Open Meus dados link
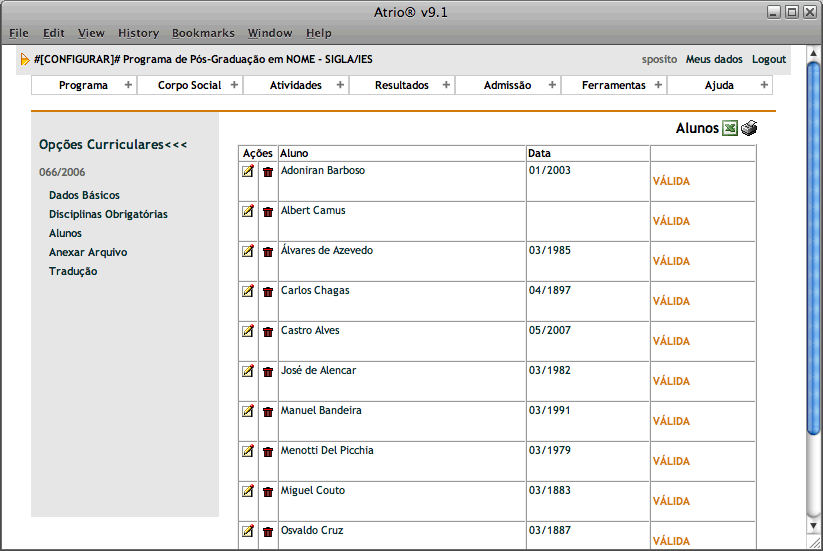The height and width of the screenshot is (551, 823). [714, 59]
